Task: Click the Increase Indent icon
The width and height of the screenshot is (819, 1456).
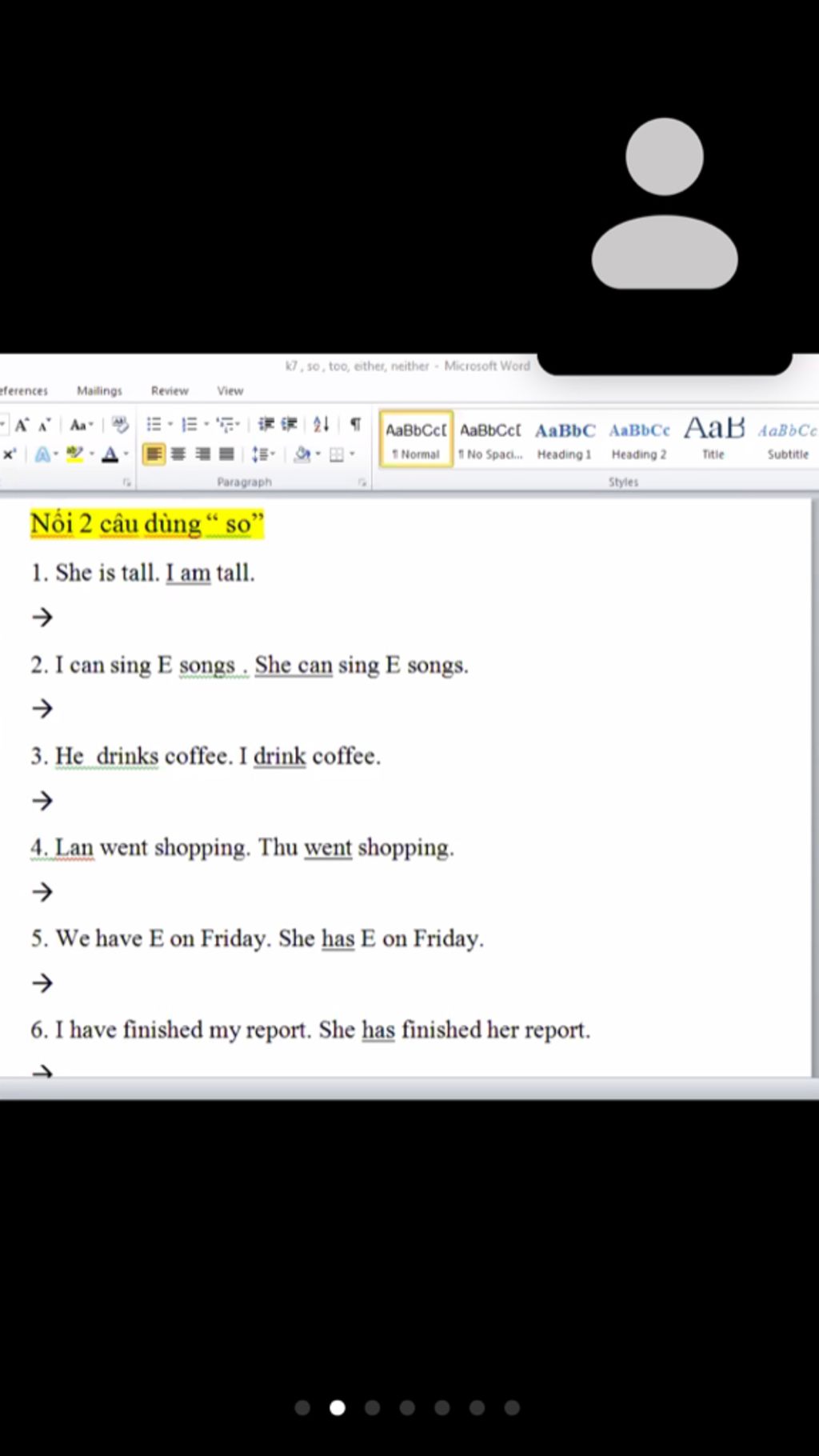Action: click(x=289, y=424)
